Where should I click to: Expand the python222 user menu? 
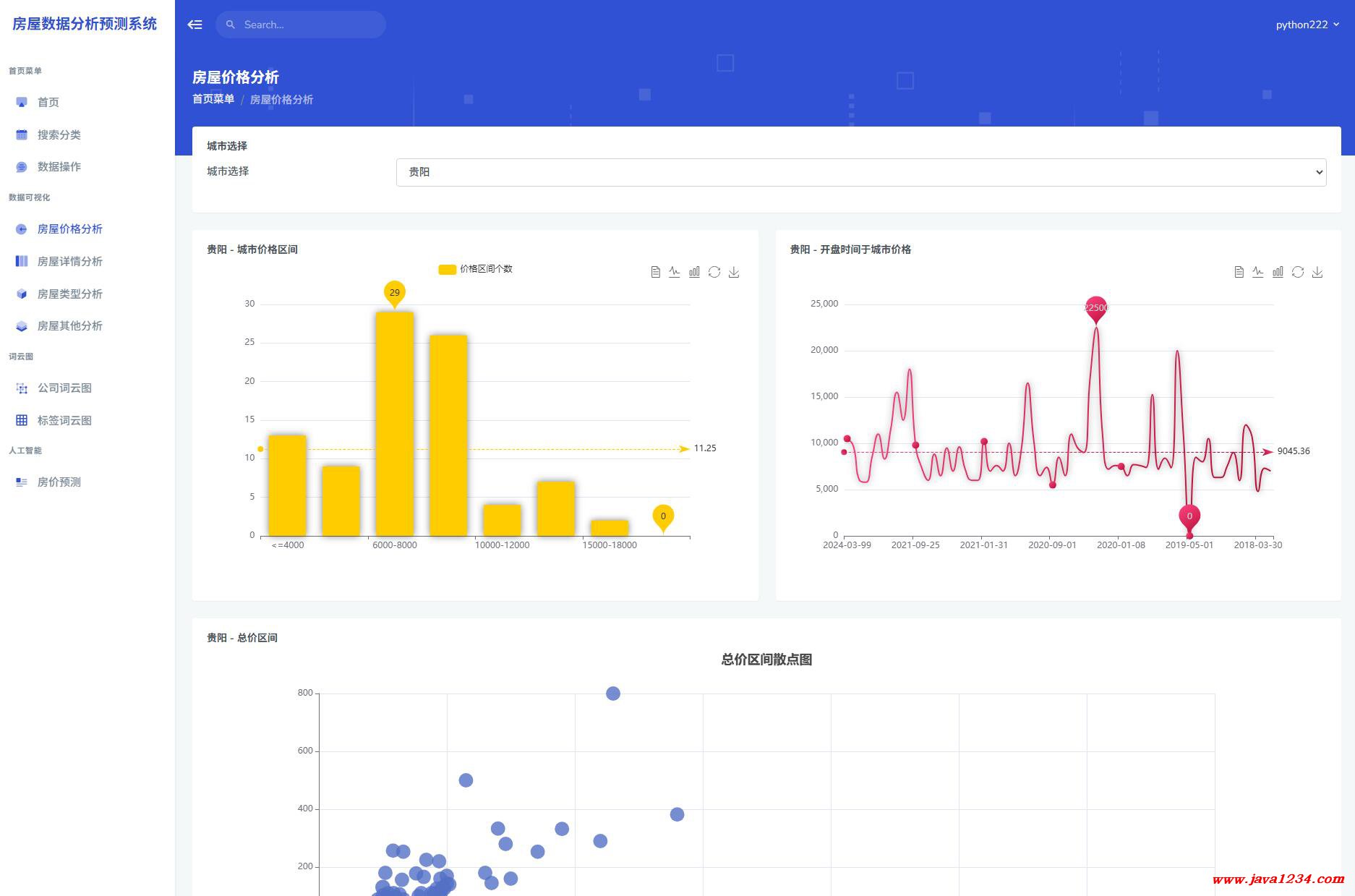pyautogui.click(x=1307, y=25)
